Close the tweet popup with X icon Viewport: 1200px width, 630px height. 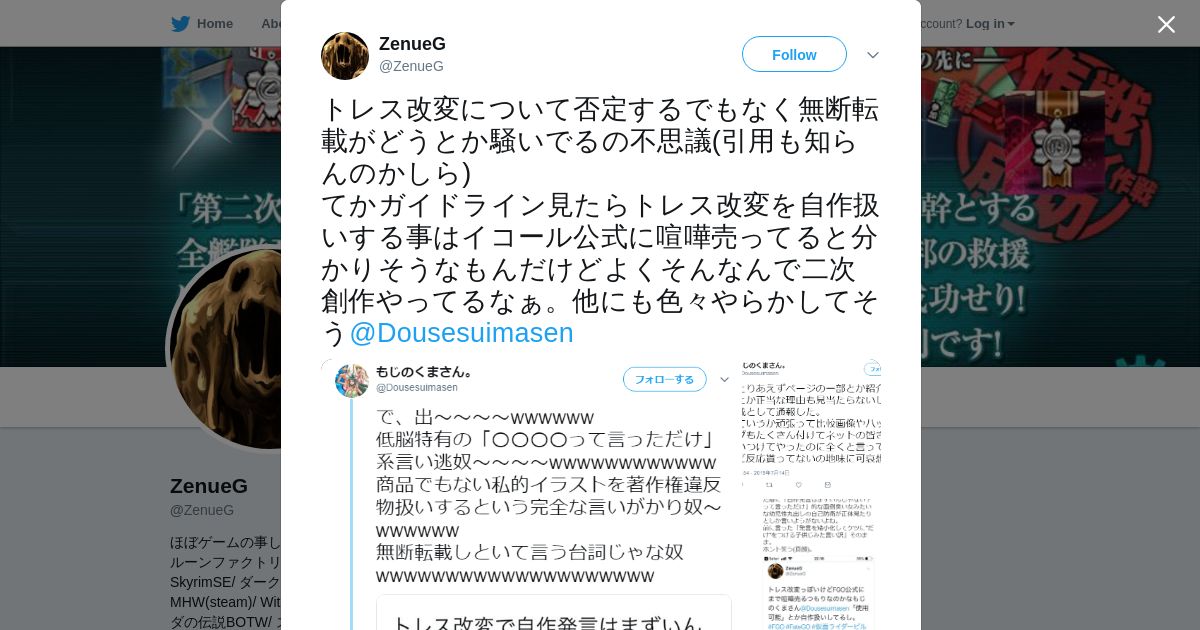tap(1166, 24)
